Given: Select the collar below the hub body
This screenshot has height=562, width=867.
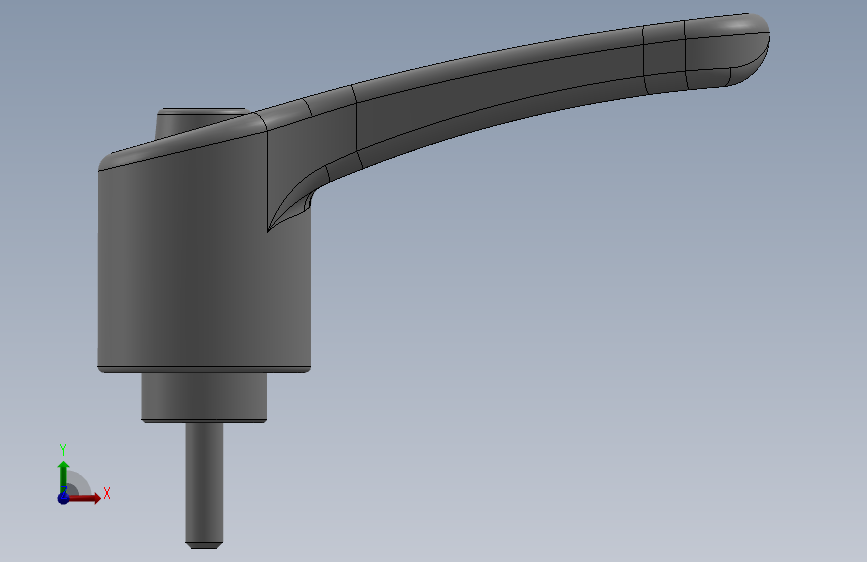Looking at the screenshot, I should [x=204, y=397].
